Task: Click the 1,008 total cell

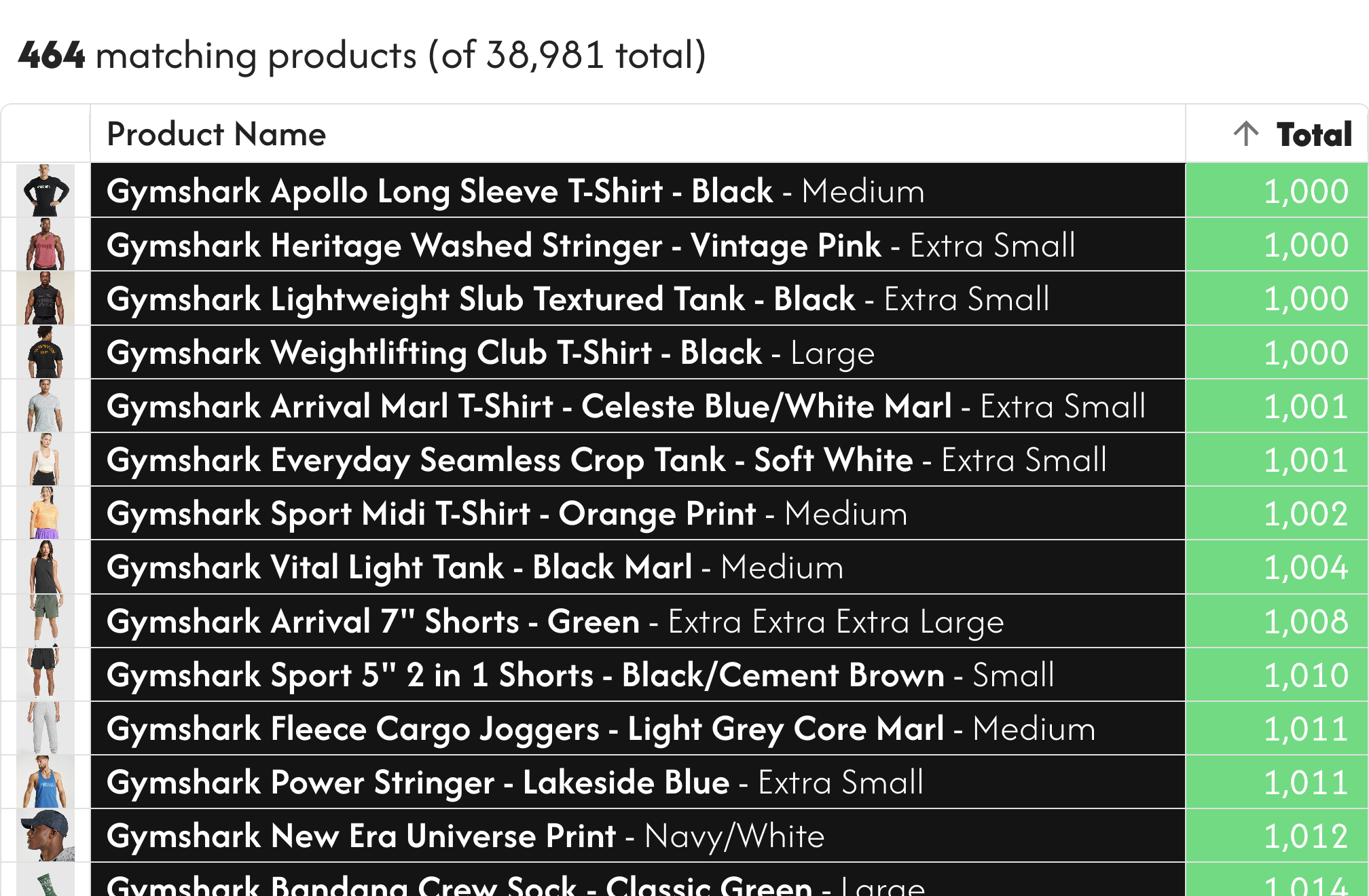Action: [1305, 622]
